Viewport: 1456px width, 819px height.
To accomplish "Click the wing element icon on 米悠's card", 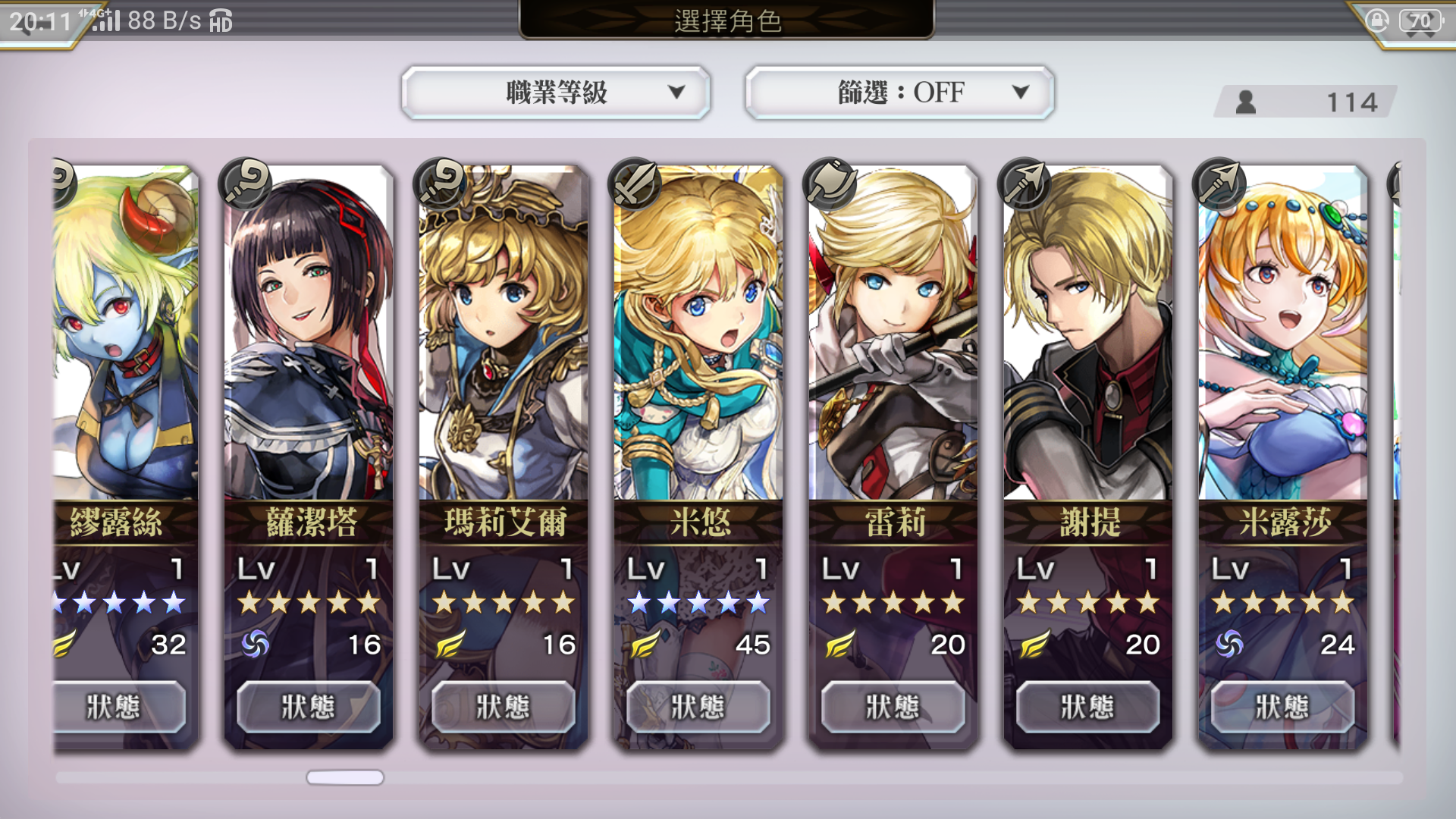I will (x=645, y=645).
